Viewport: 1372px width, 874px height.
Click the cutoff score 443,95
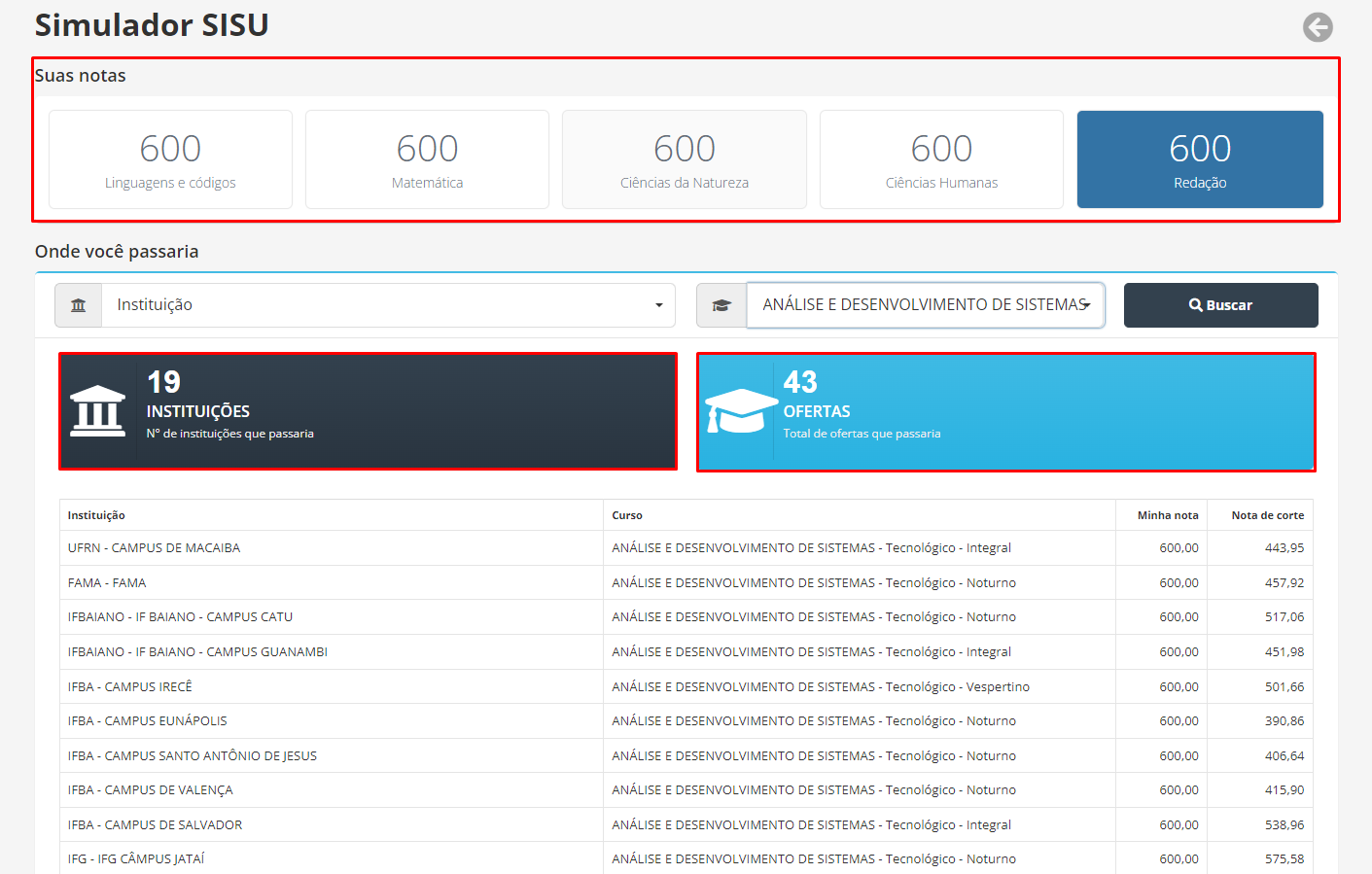[x=1284, y=548]
